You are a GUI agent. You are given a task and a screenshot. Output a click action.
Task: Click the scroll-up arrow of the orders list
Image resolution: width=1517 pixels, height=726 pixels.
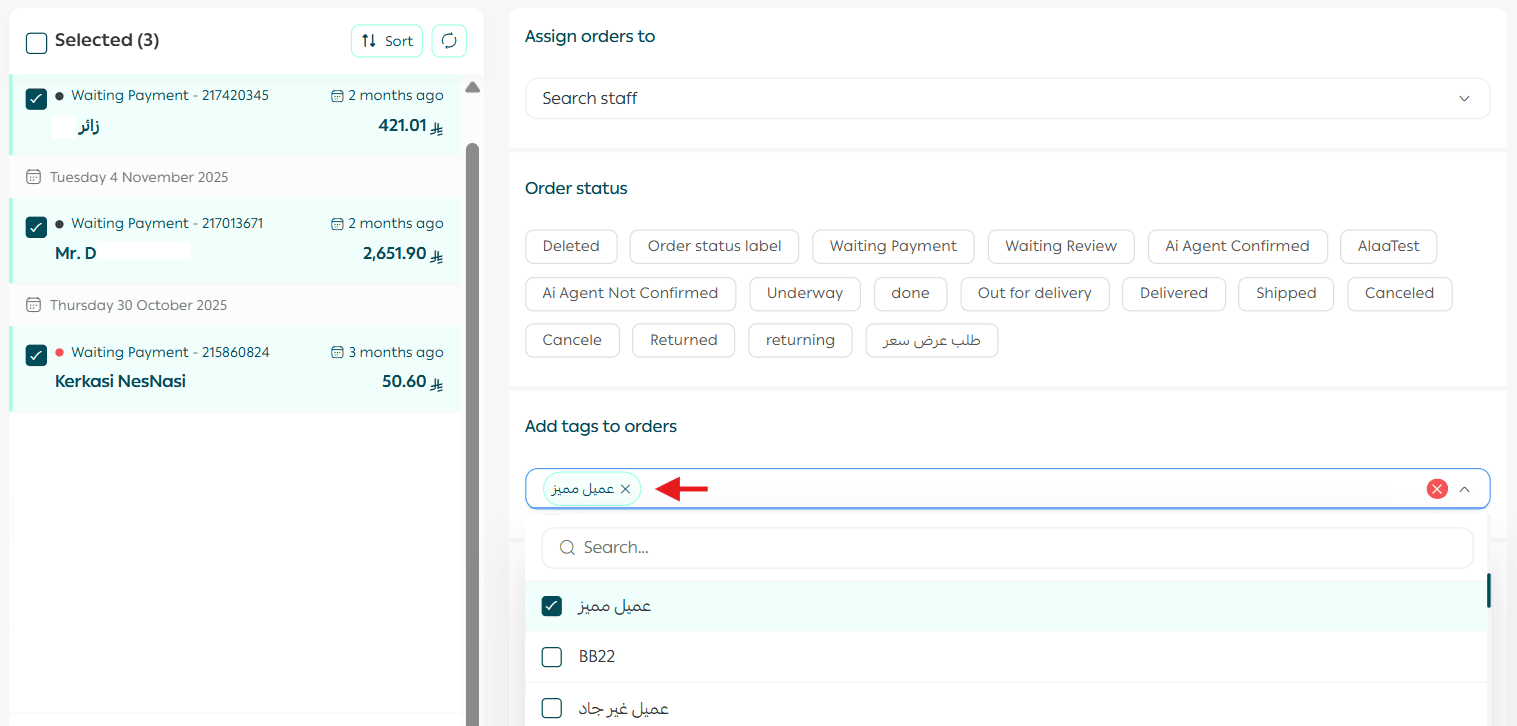pos(472,88)
